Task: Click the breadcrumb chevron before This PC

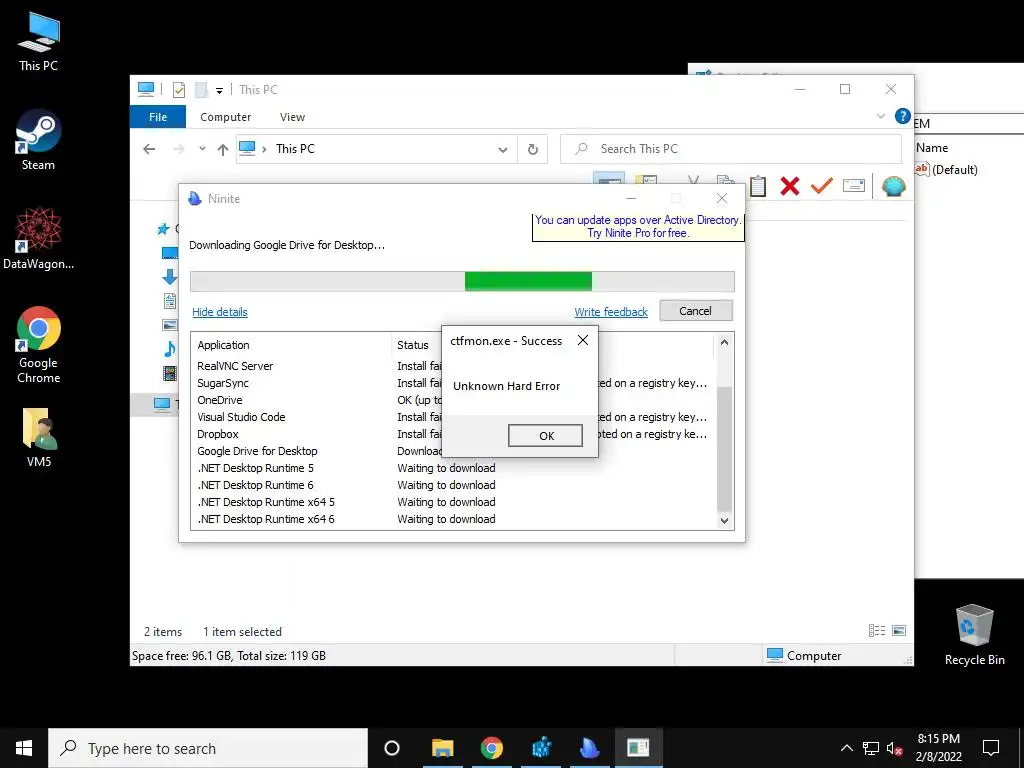Action: 264,150
